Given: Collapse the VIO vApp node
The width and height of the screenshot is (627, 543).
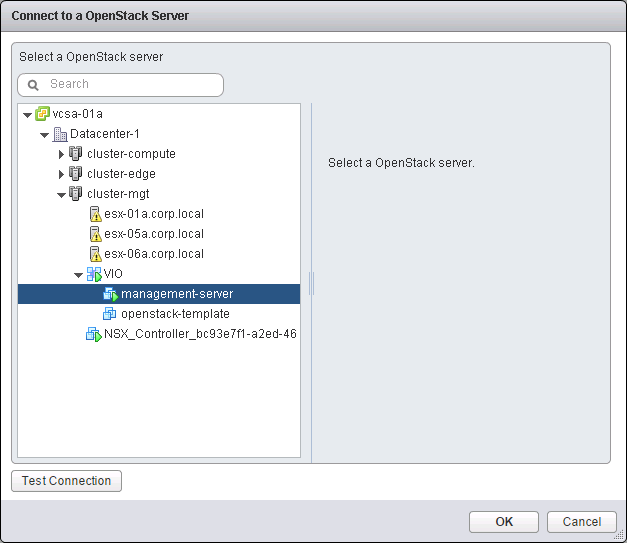Looking at the screenshot, I should (79, 274).
